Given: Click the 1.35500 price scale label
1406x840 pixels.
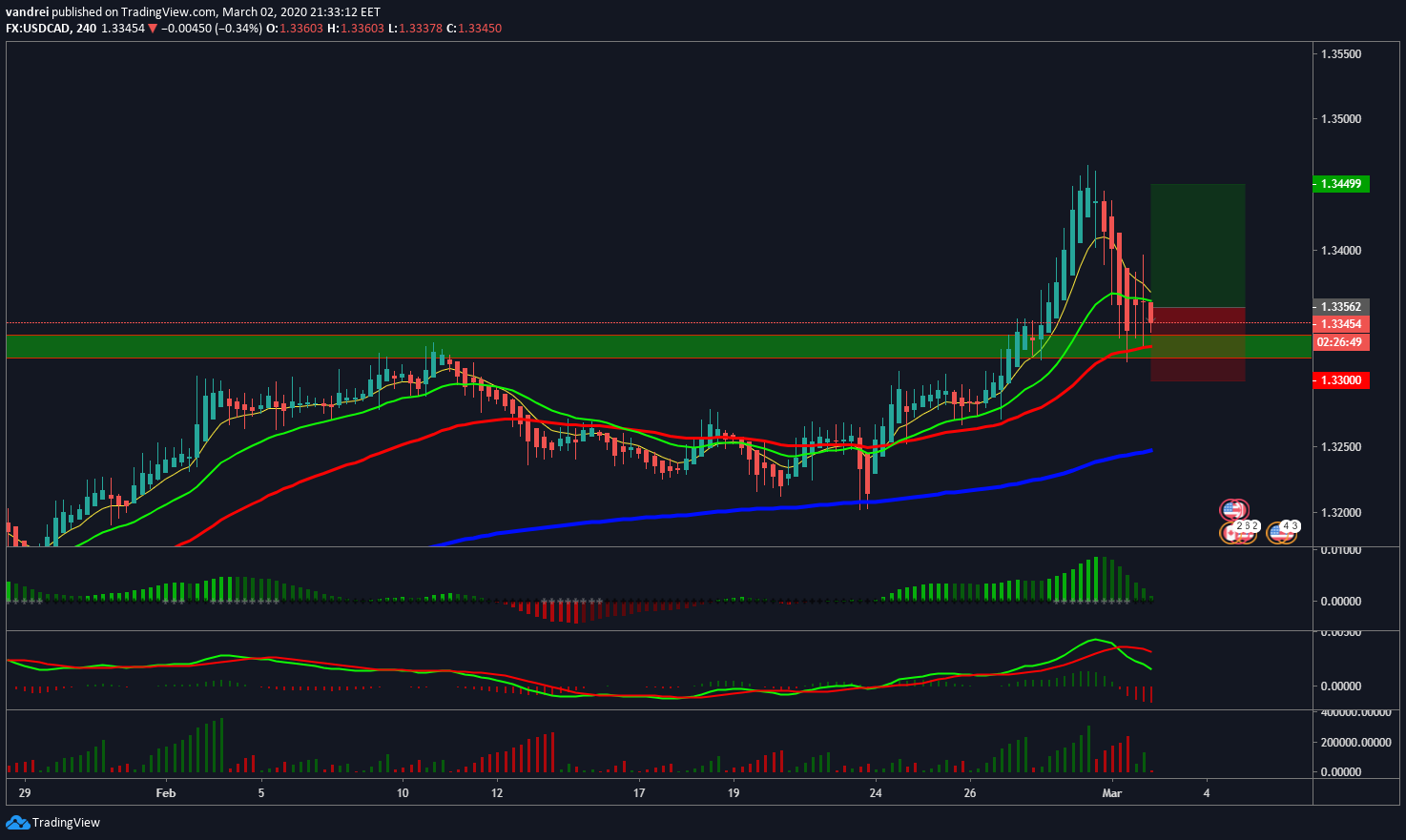Looking at the screenshot, I should click(x=1341, y=54).
